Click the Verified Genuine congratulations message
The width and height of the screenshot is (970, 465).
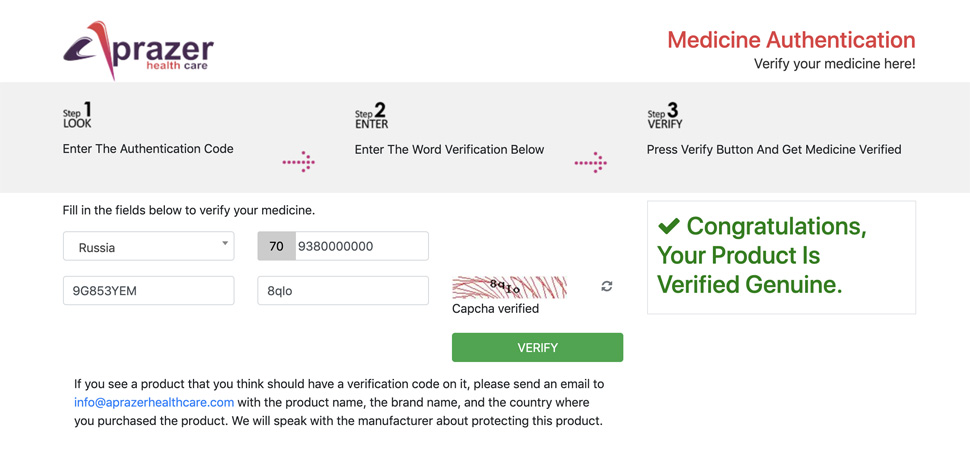(x=762, y=256)
